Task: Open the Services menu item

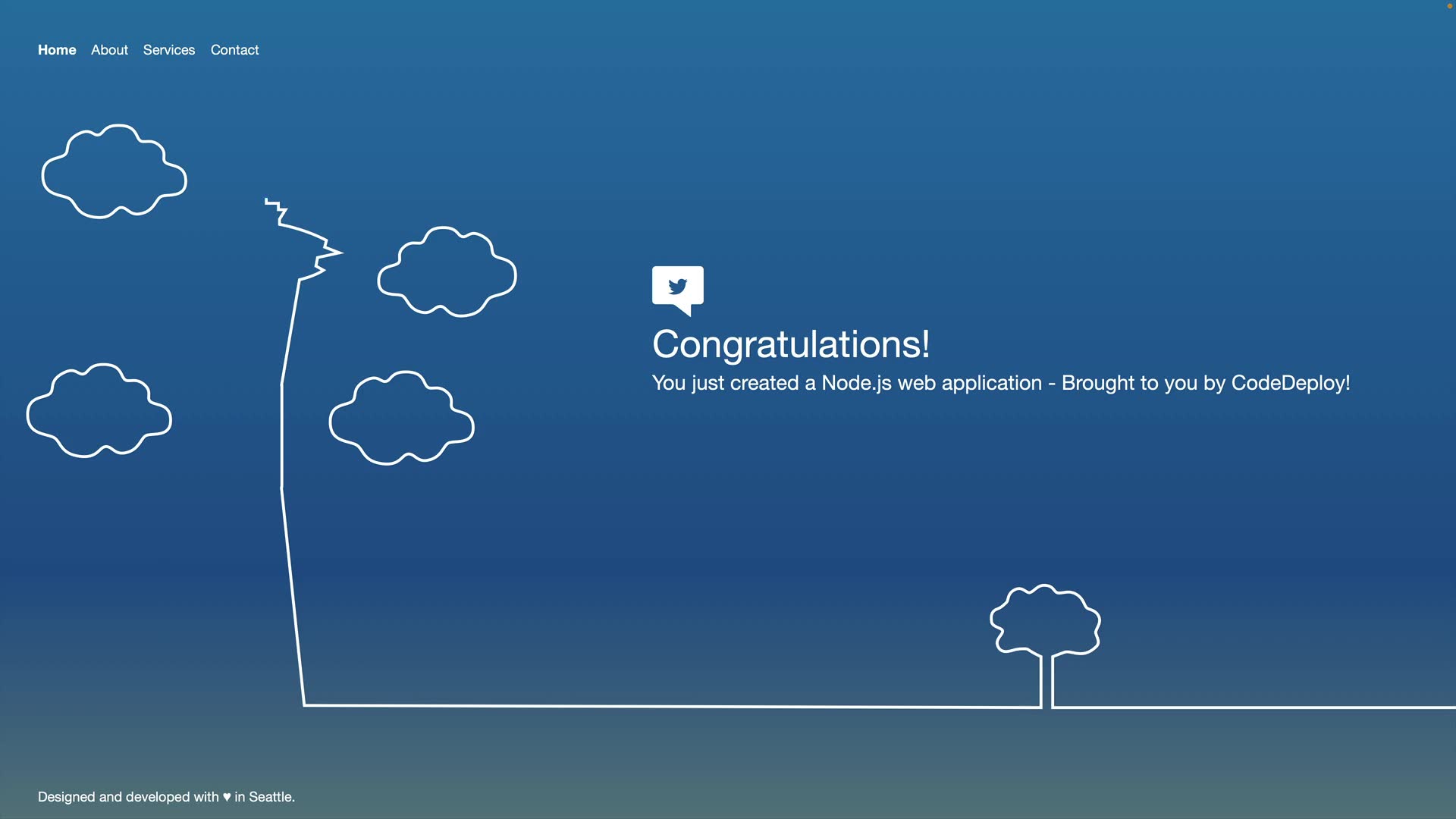Action: point(168,50)
